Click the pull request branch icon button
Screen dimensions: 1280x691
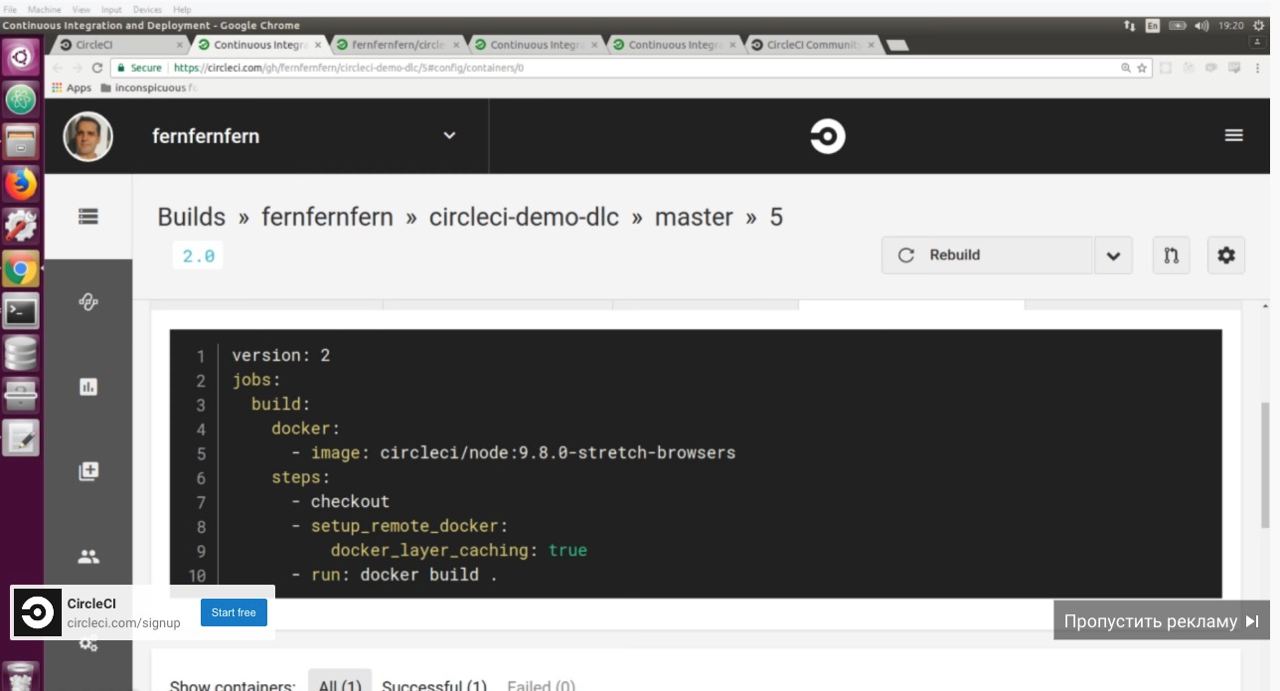1171,255
